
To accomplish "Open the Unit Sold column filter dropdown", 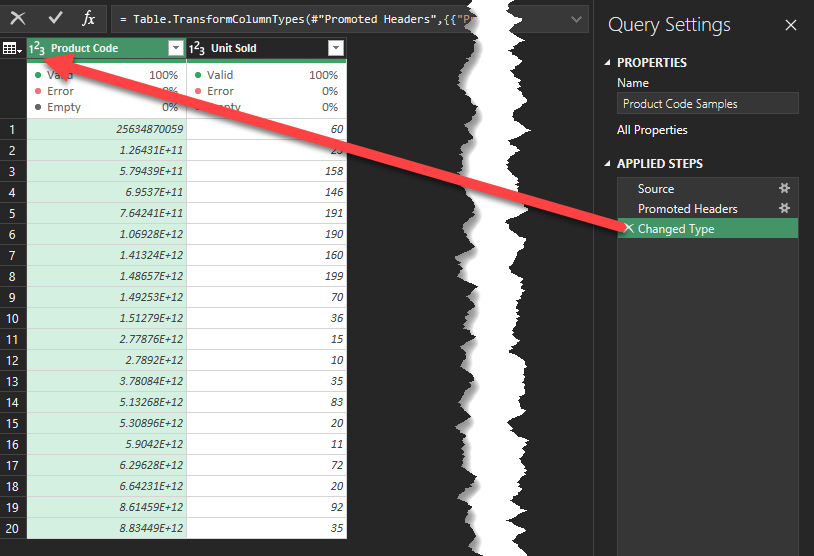I will [x=336, y=48].
